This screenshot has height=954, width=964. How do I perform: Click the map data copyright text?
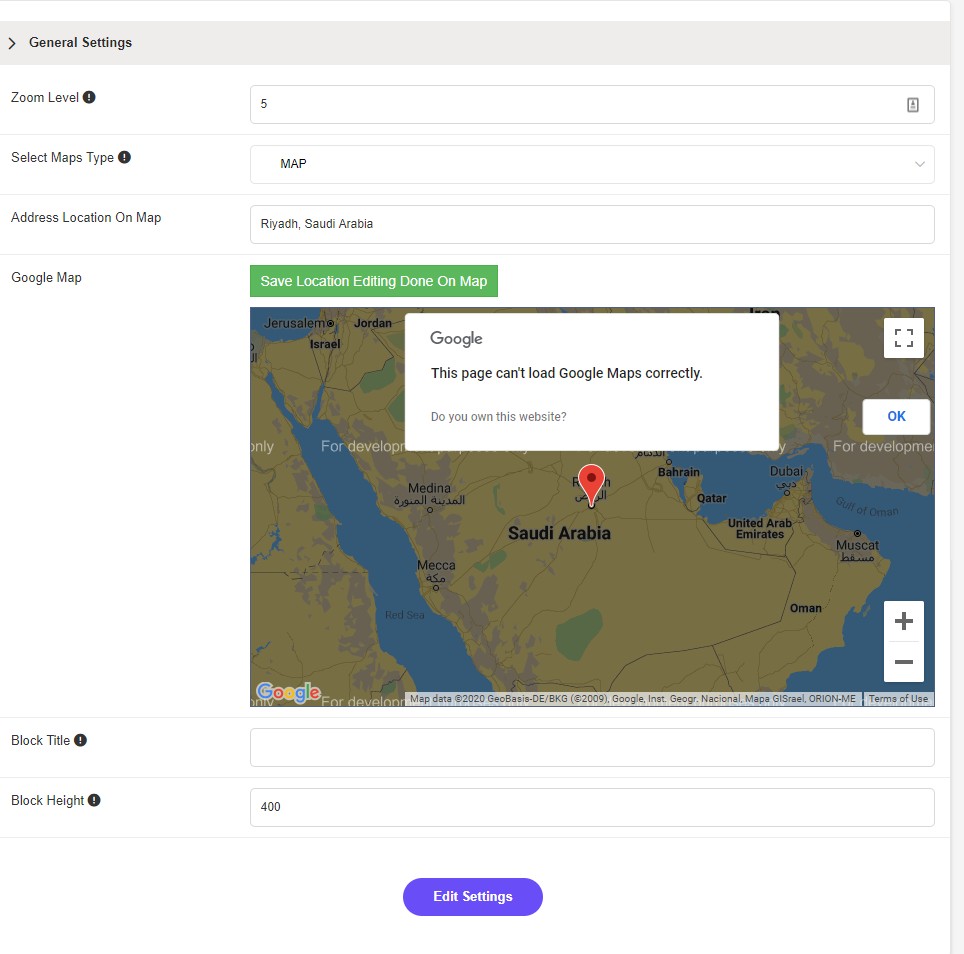(633, 699)
